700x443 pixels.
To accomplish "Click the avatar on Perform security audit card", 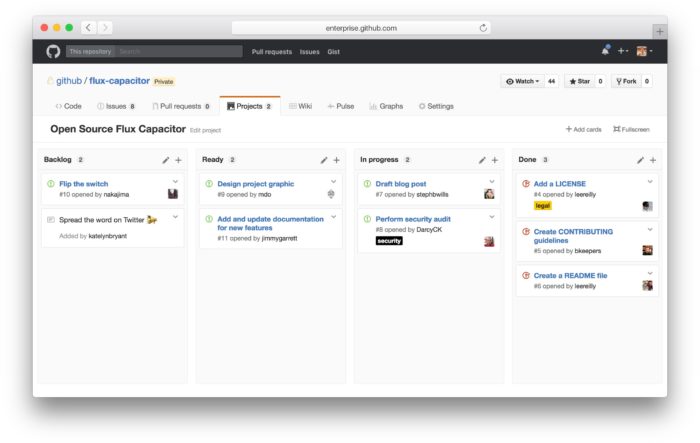I will 489,242.
